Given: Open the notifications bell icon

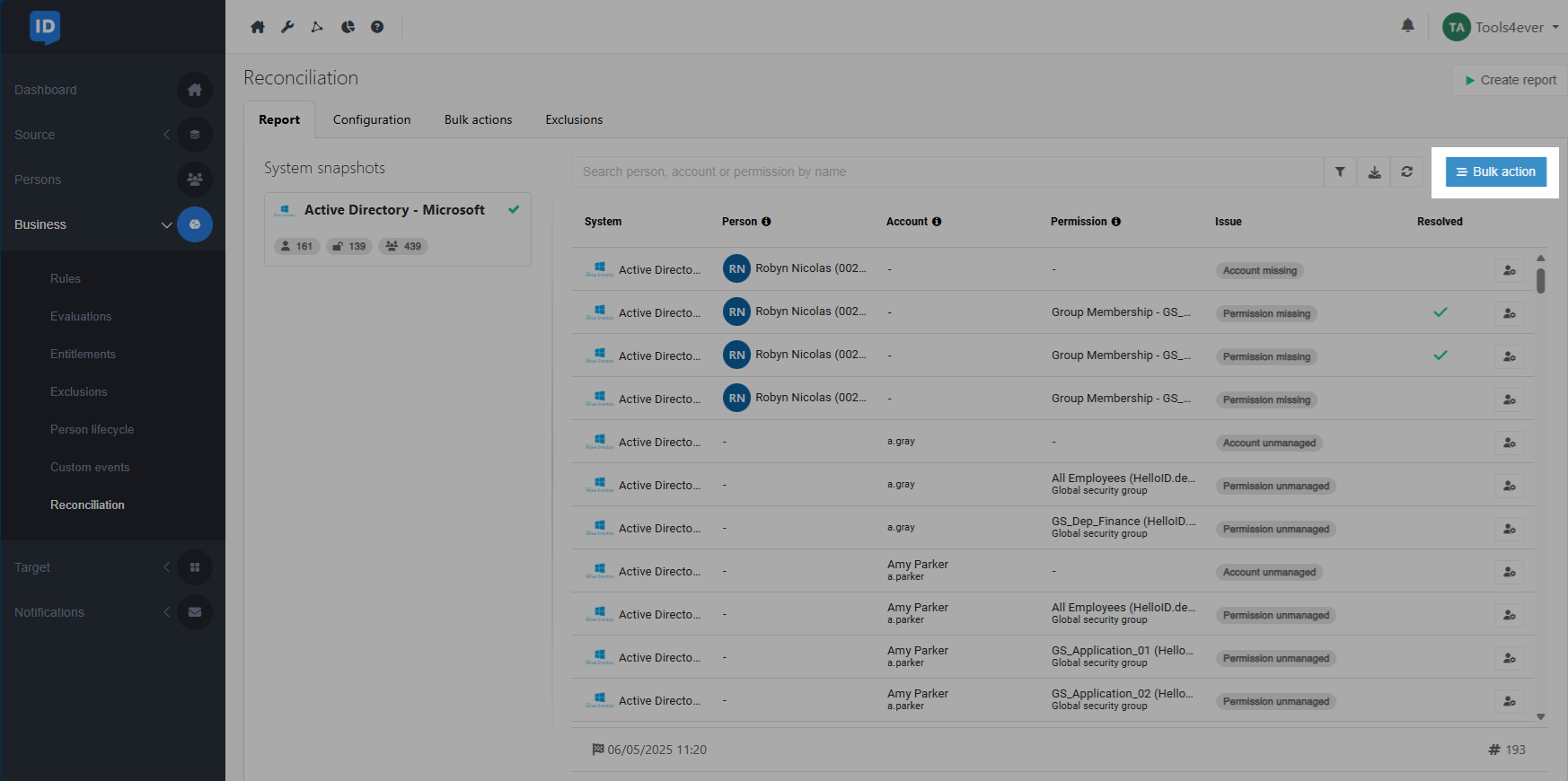Looking at the screenshot, I should click(x=1408, y=26).
